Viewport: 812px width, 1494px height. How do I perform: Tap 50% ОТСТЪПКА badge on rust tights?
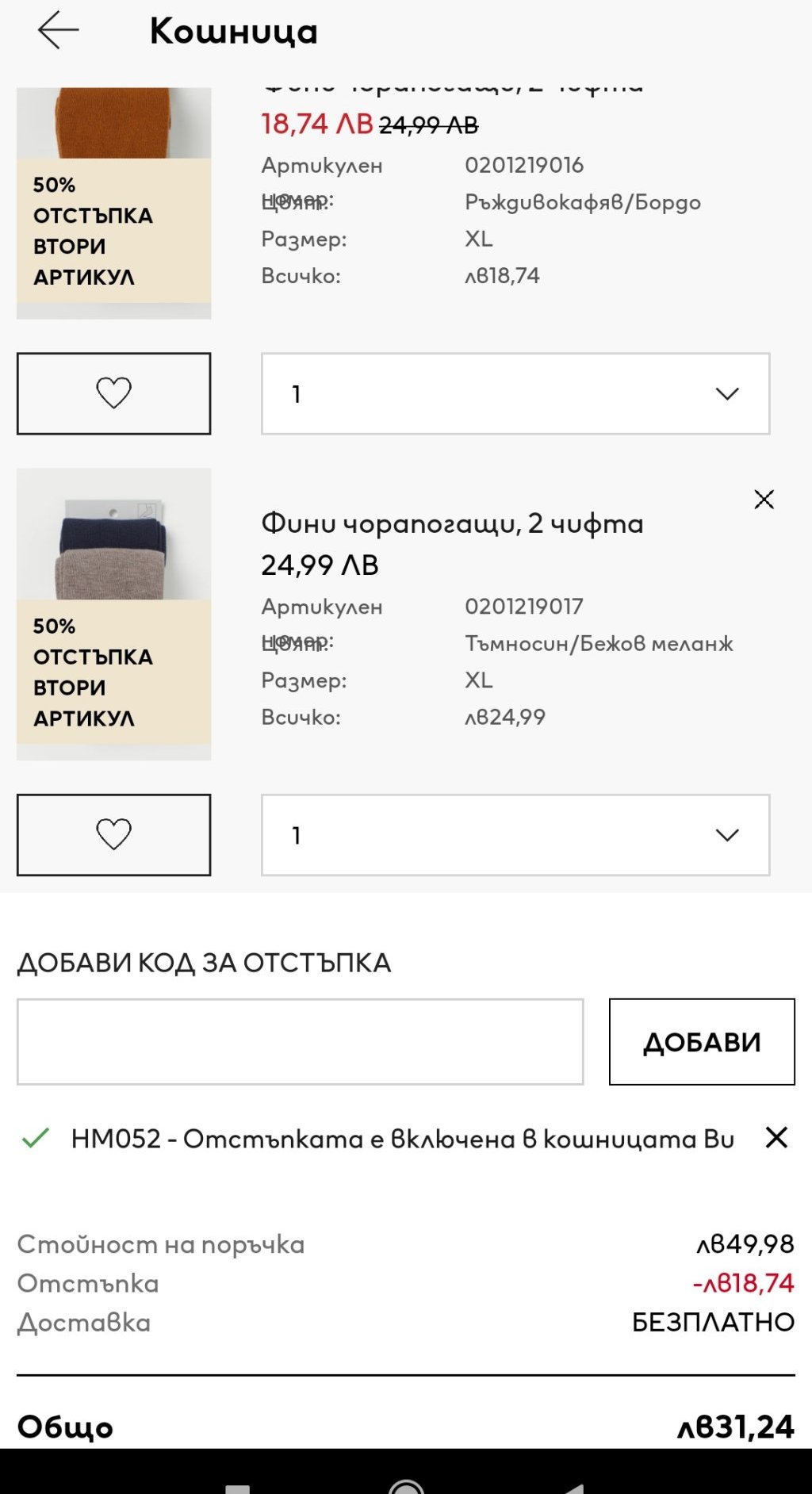click(93, 231)
